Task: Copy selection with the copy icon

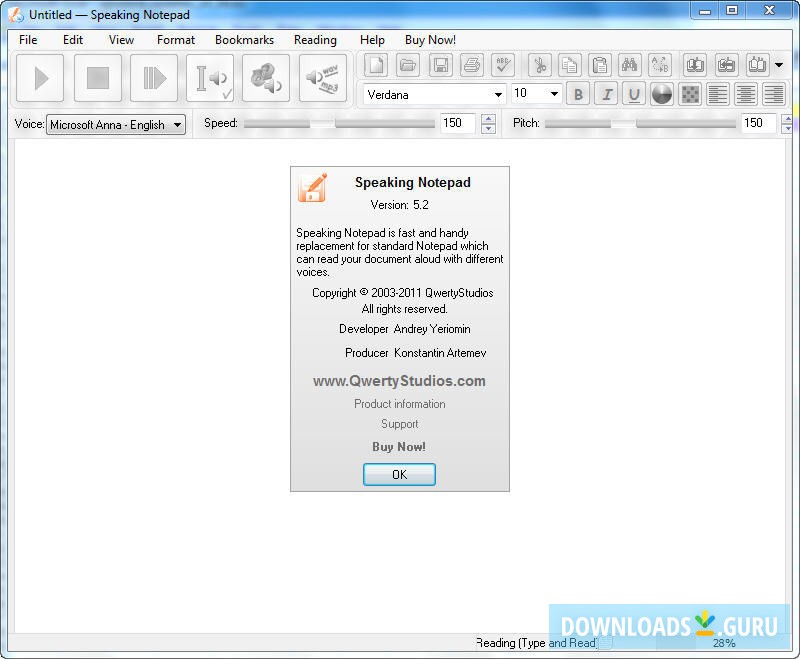Action: (x=570, y=65)
